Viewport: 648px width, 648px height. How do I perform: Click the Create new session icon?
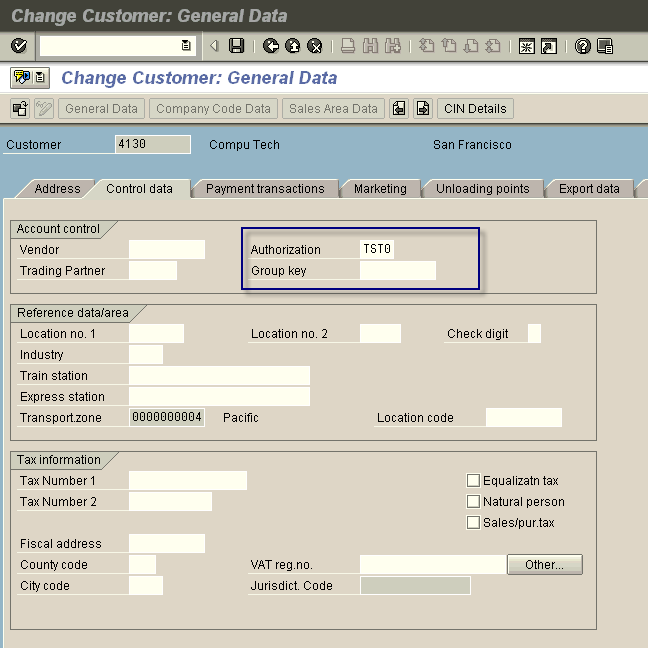(x=526, y=46)
